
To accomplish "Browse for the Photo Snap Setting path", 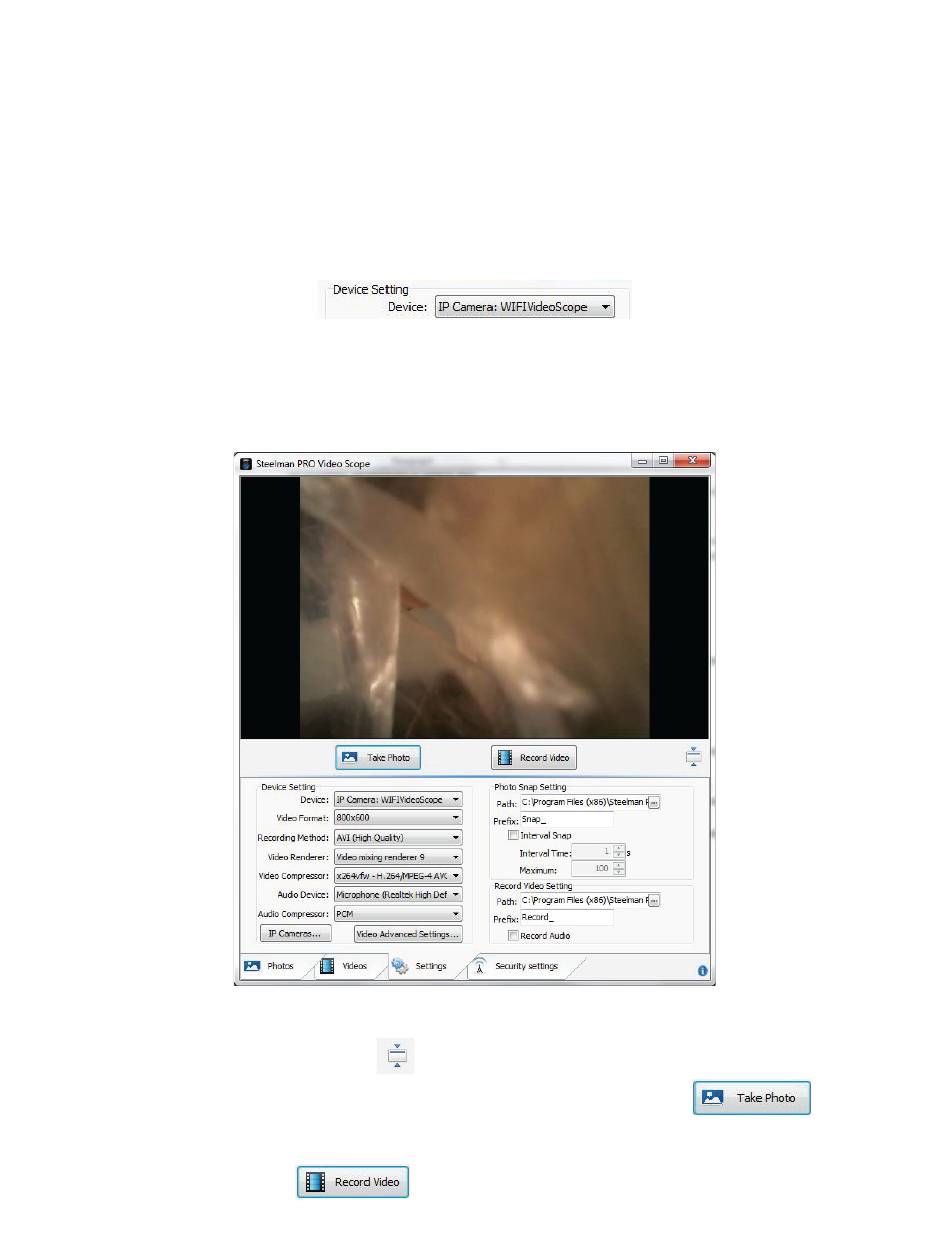I will (x=654, y=803).
